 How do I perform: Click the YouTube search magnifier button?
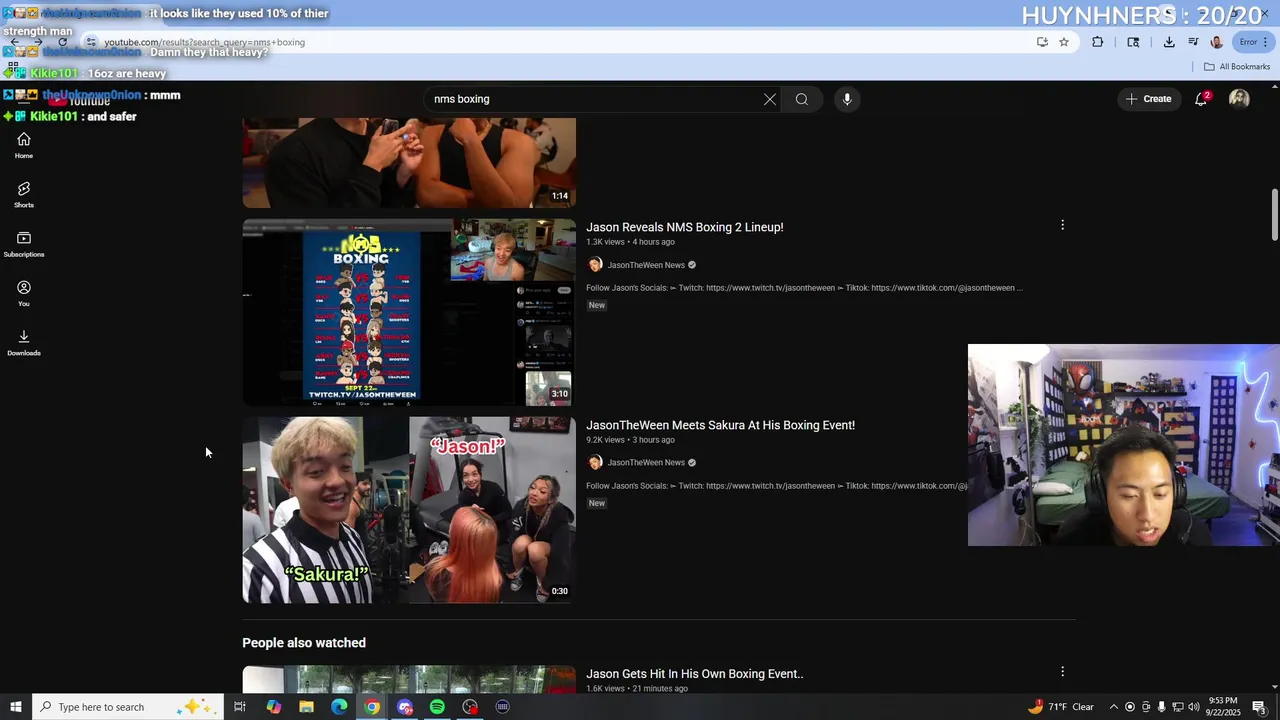pos(802,99)
